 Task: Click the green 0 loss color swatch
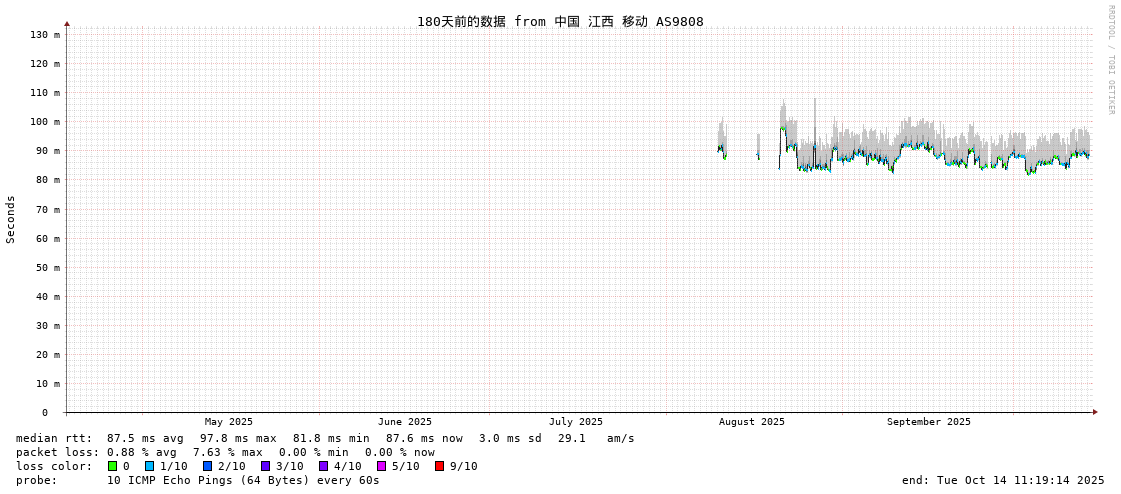point(113,466)
